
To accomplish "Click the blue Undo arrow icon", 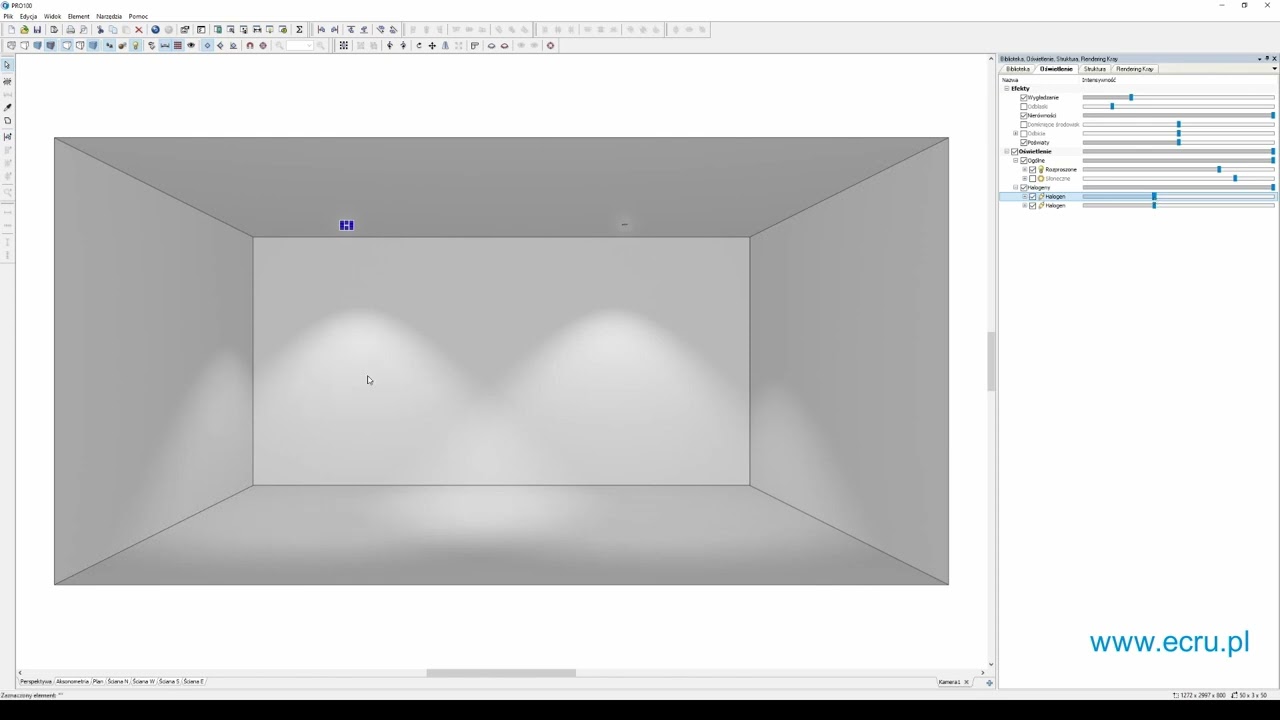I will (x=155, y=30).
